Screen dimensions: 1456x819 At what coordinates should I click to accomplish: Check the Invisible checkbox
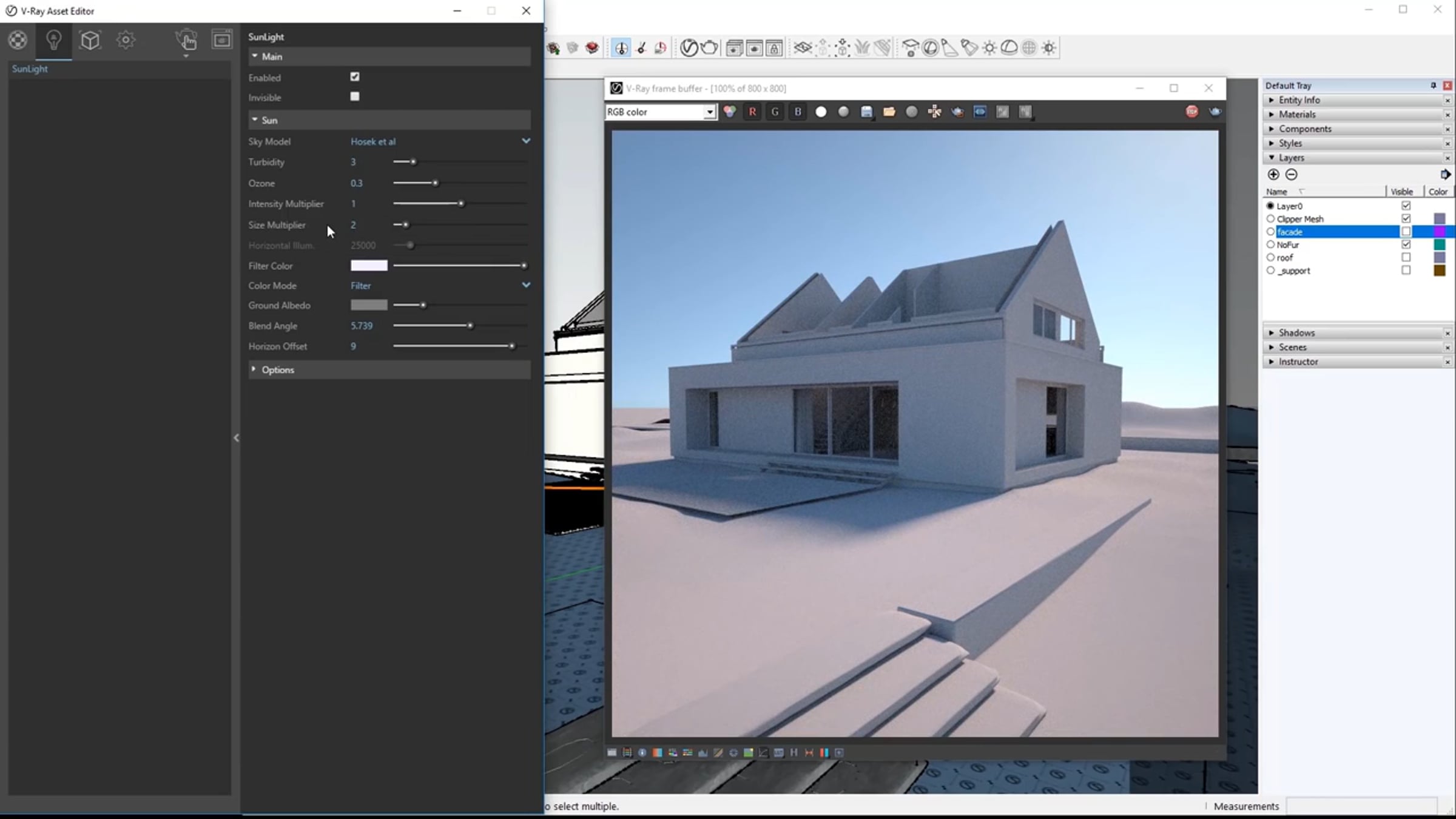(355, 96)
